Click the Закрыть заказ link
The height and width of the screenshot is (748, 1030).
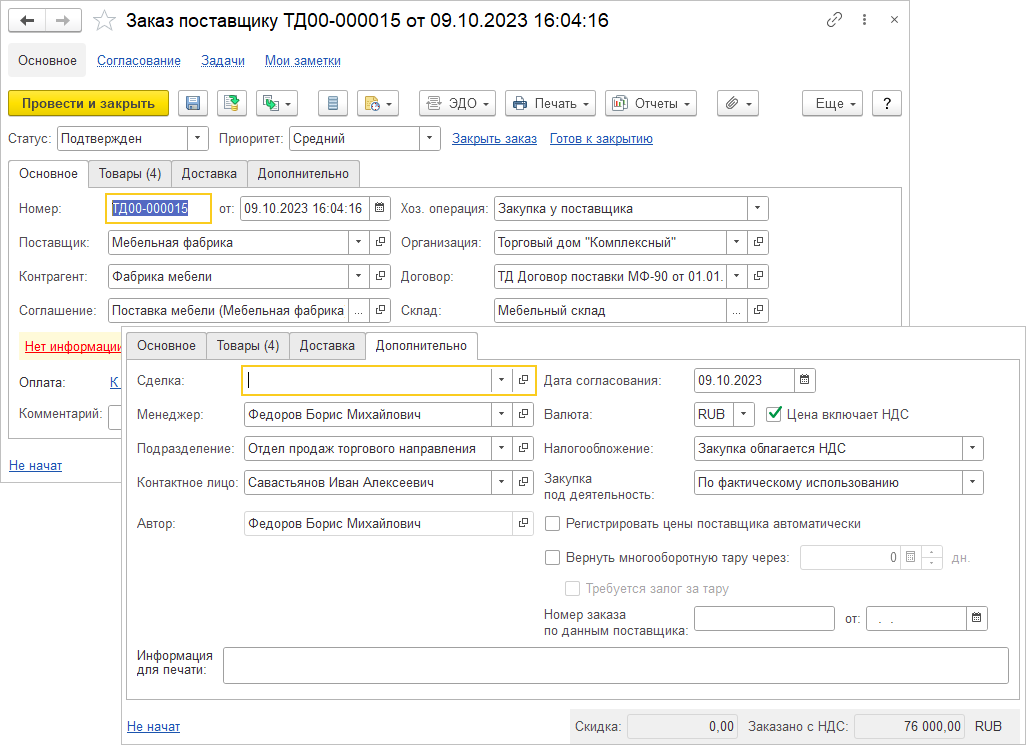(x=494, y=139)
